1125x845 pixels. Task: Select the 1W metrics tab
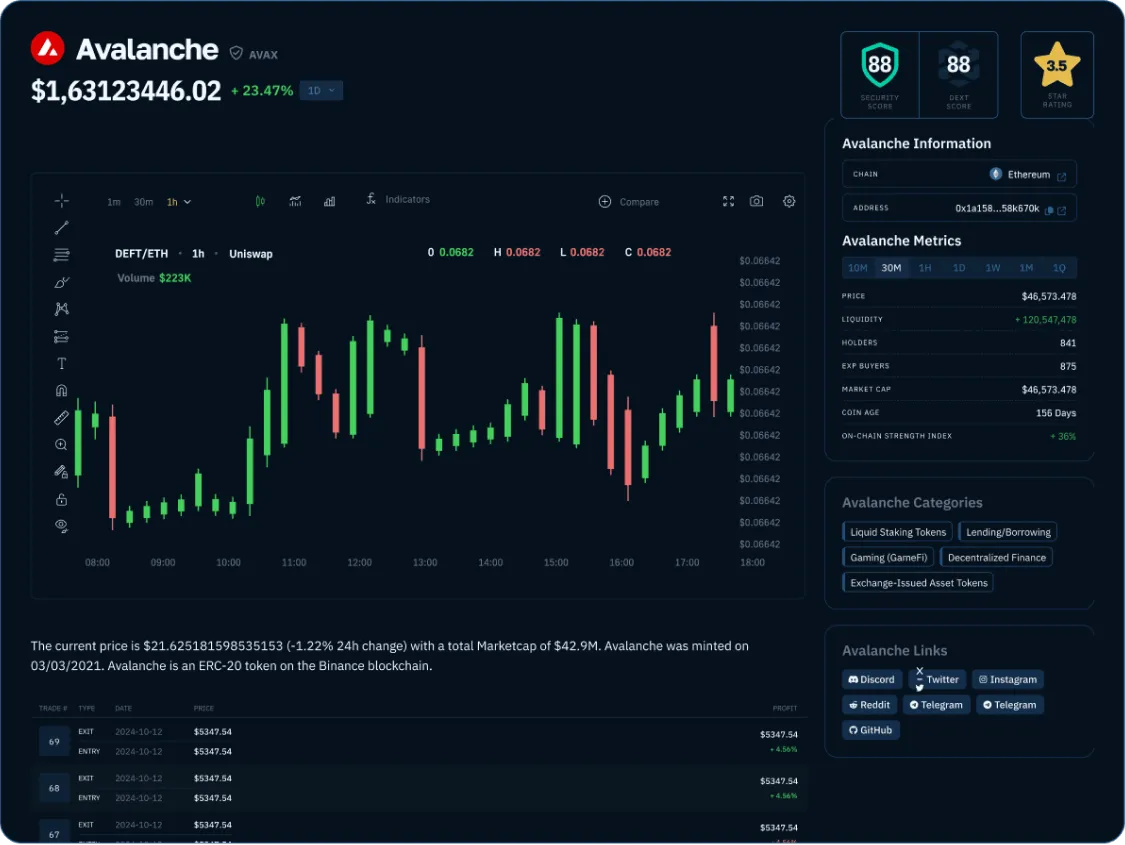point(992,268)
